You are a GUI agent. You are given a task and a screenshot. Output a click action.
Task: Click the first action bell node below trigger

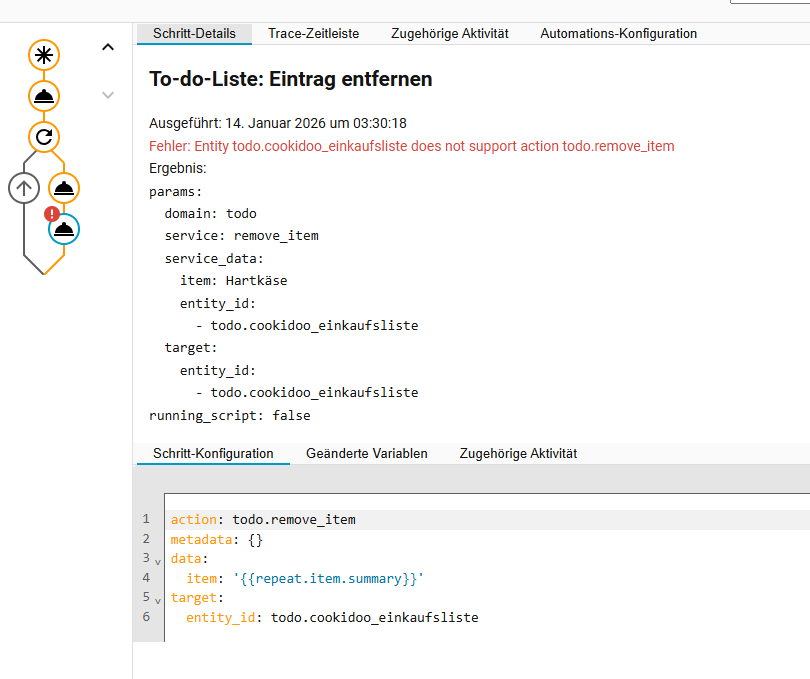pos(43,96)
